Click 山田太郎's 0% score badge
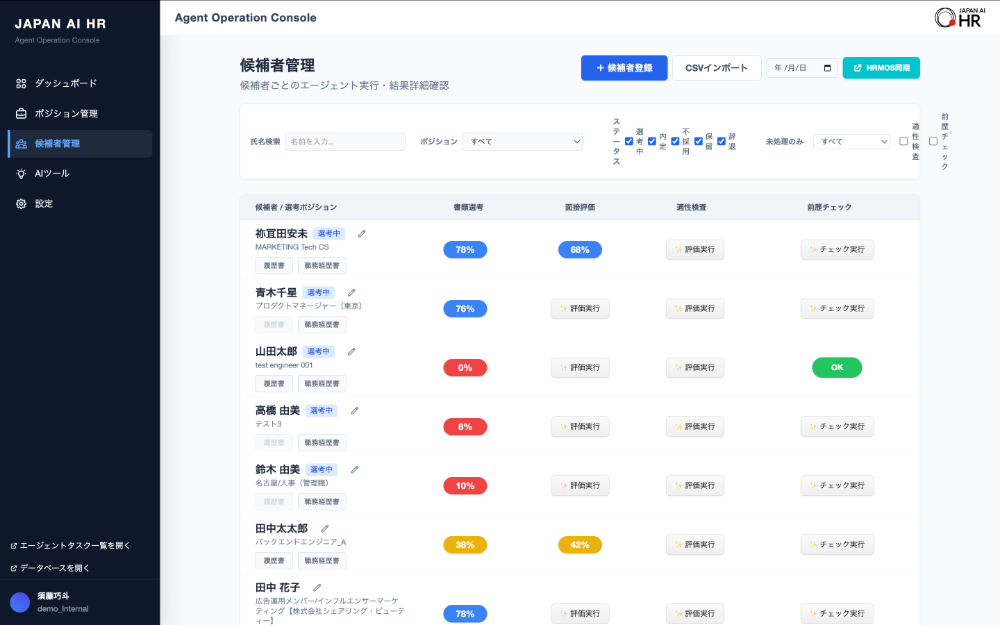 coord(465,367)
